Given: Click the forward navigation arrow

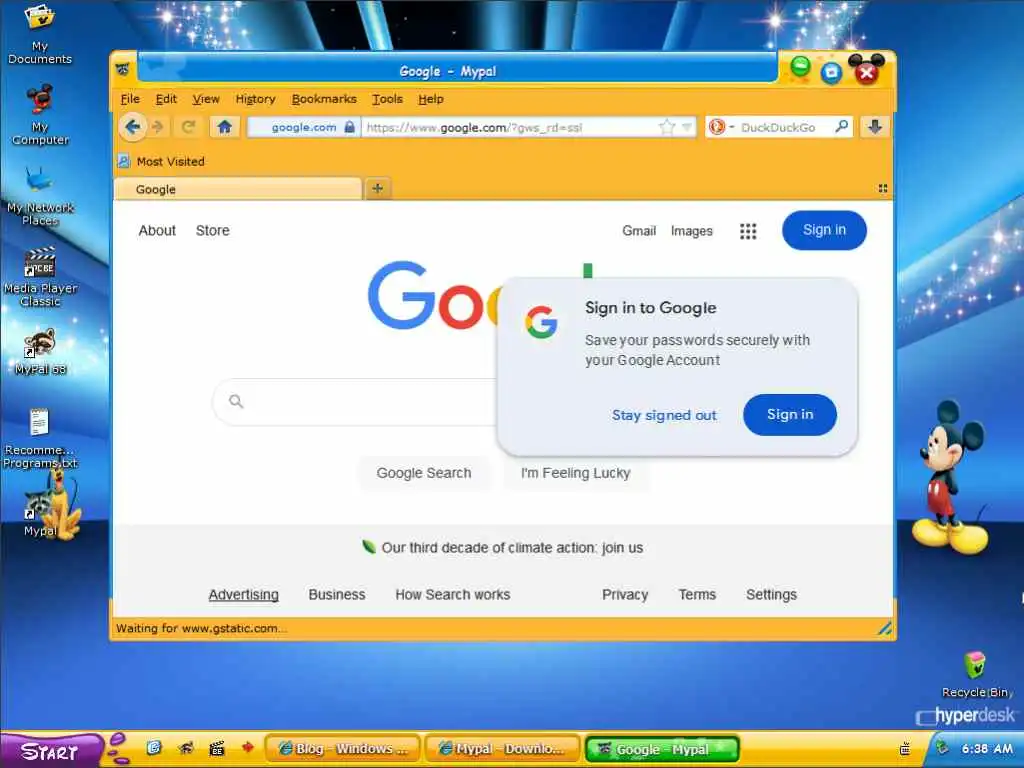Looking at the screenshot, I should 157,127.
